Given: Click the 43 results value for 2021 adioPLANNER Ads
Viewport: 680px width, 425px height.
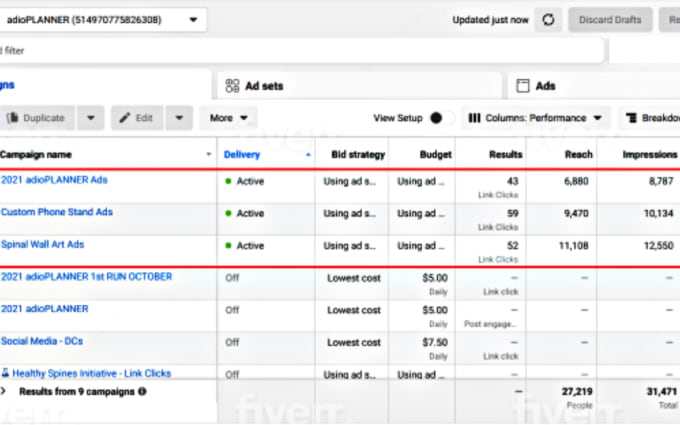Looking at the screenshot, I should [513, 181].
